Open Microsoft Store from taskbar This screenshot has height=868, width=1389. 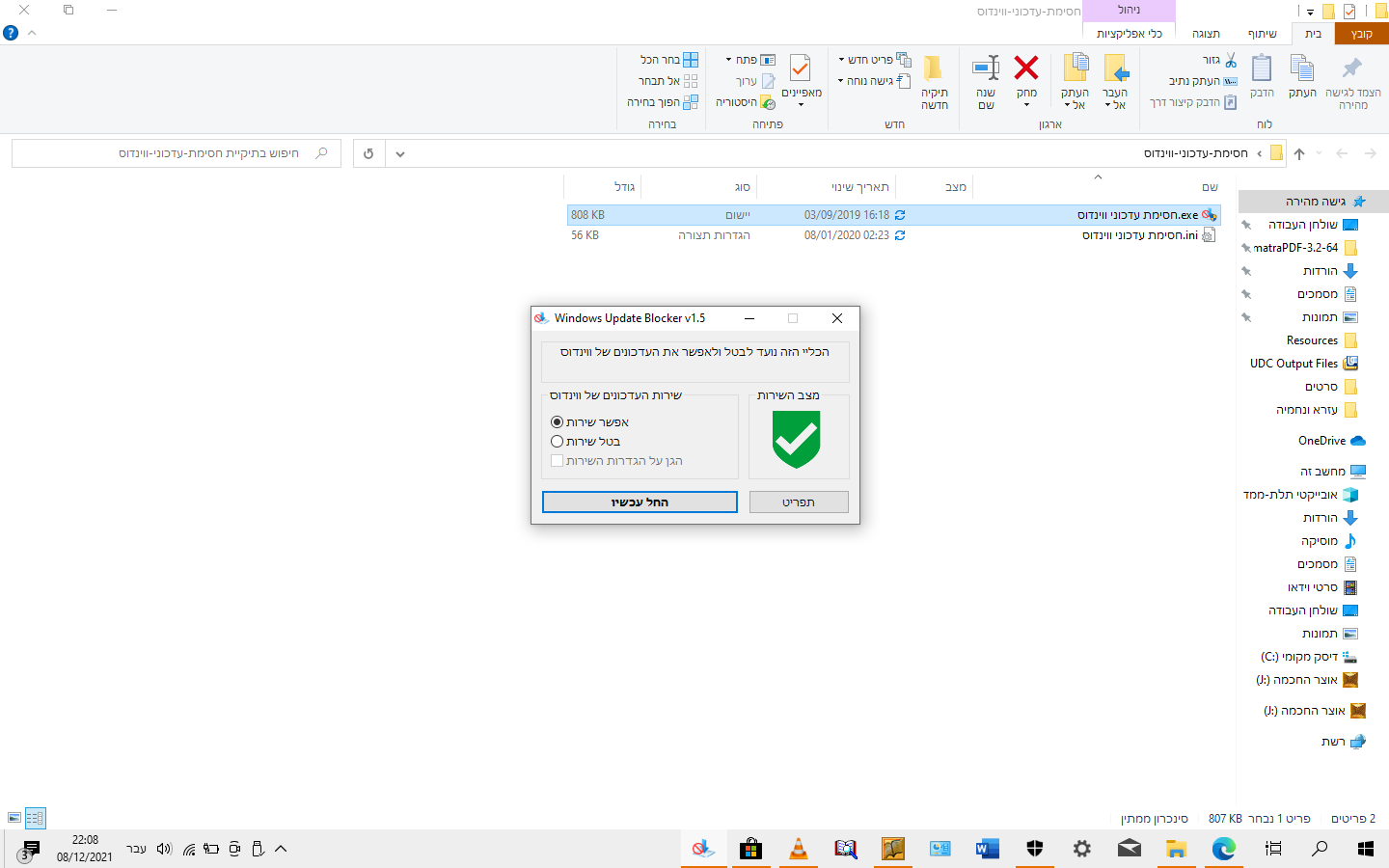750,849
